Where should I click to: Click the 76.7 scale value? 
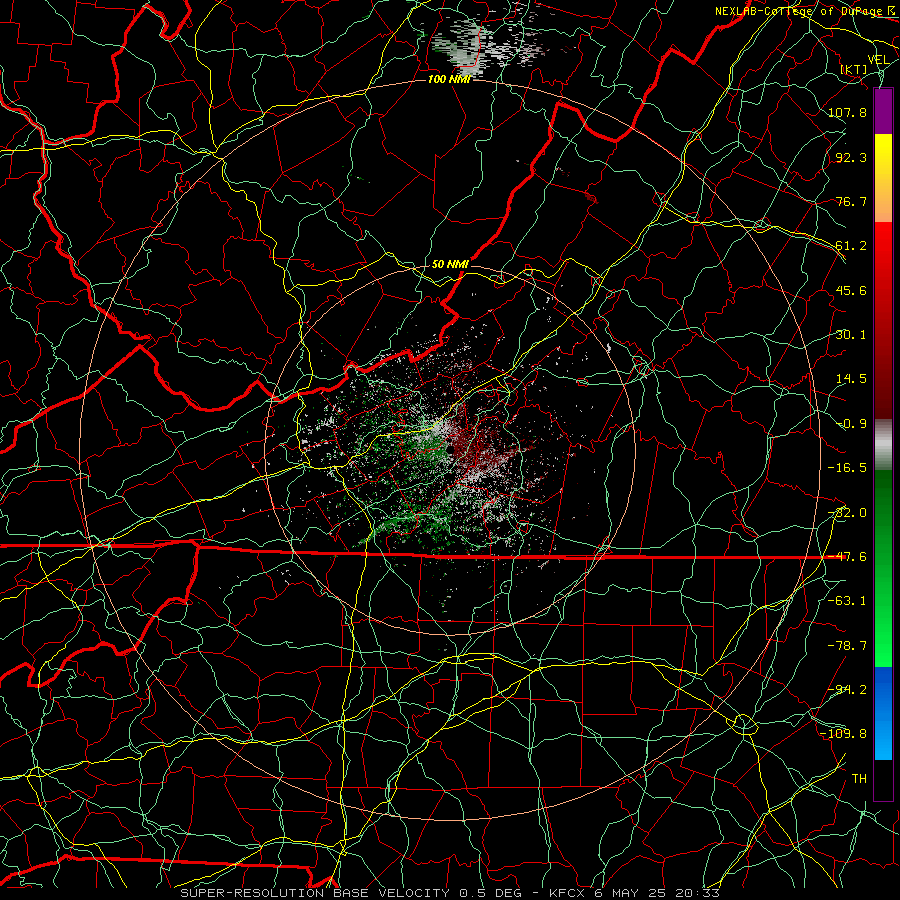[x=851, y=201]
